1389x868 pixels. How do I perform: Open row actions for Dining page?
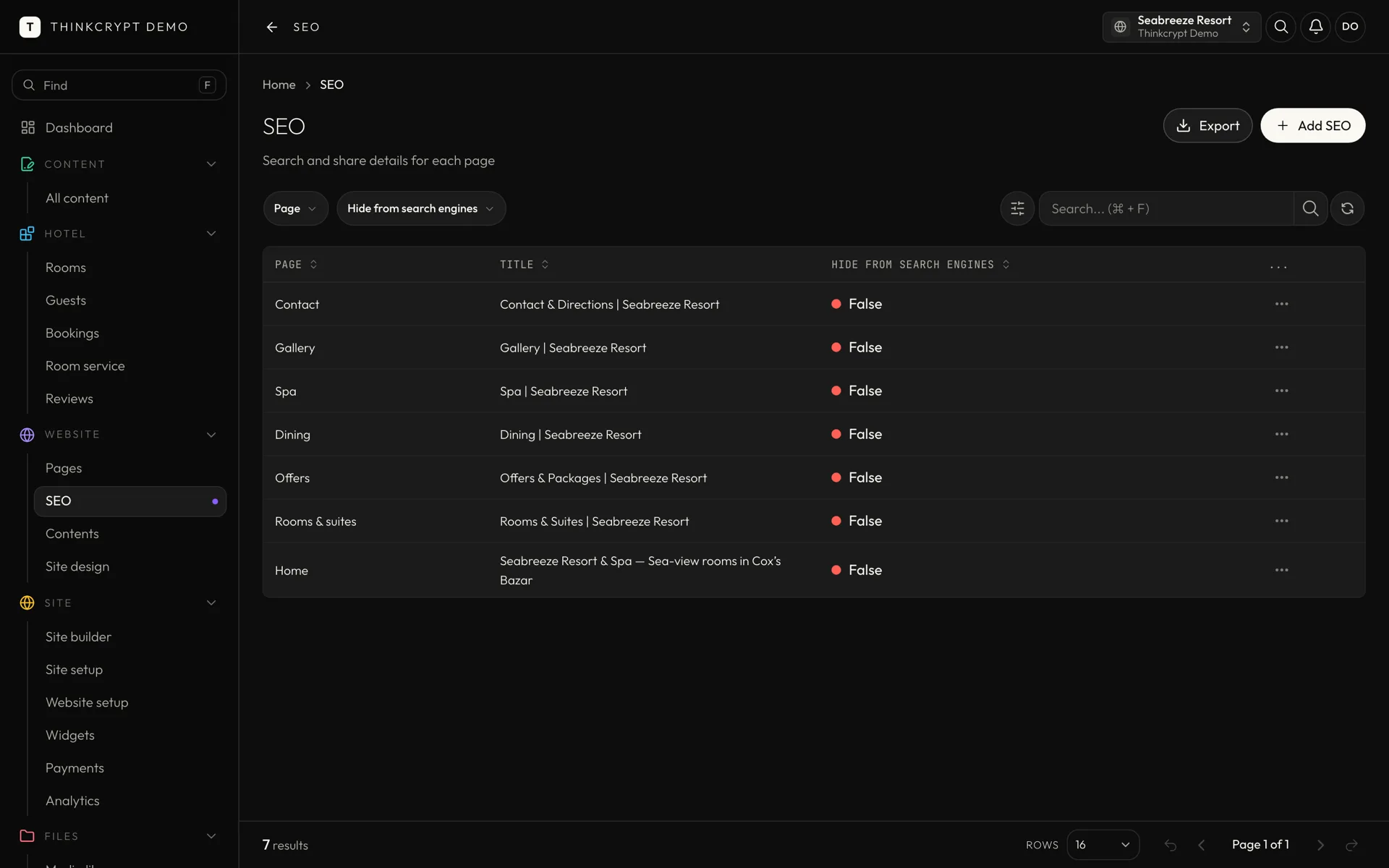point(1281,434)
